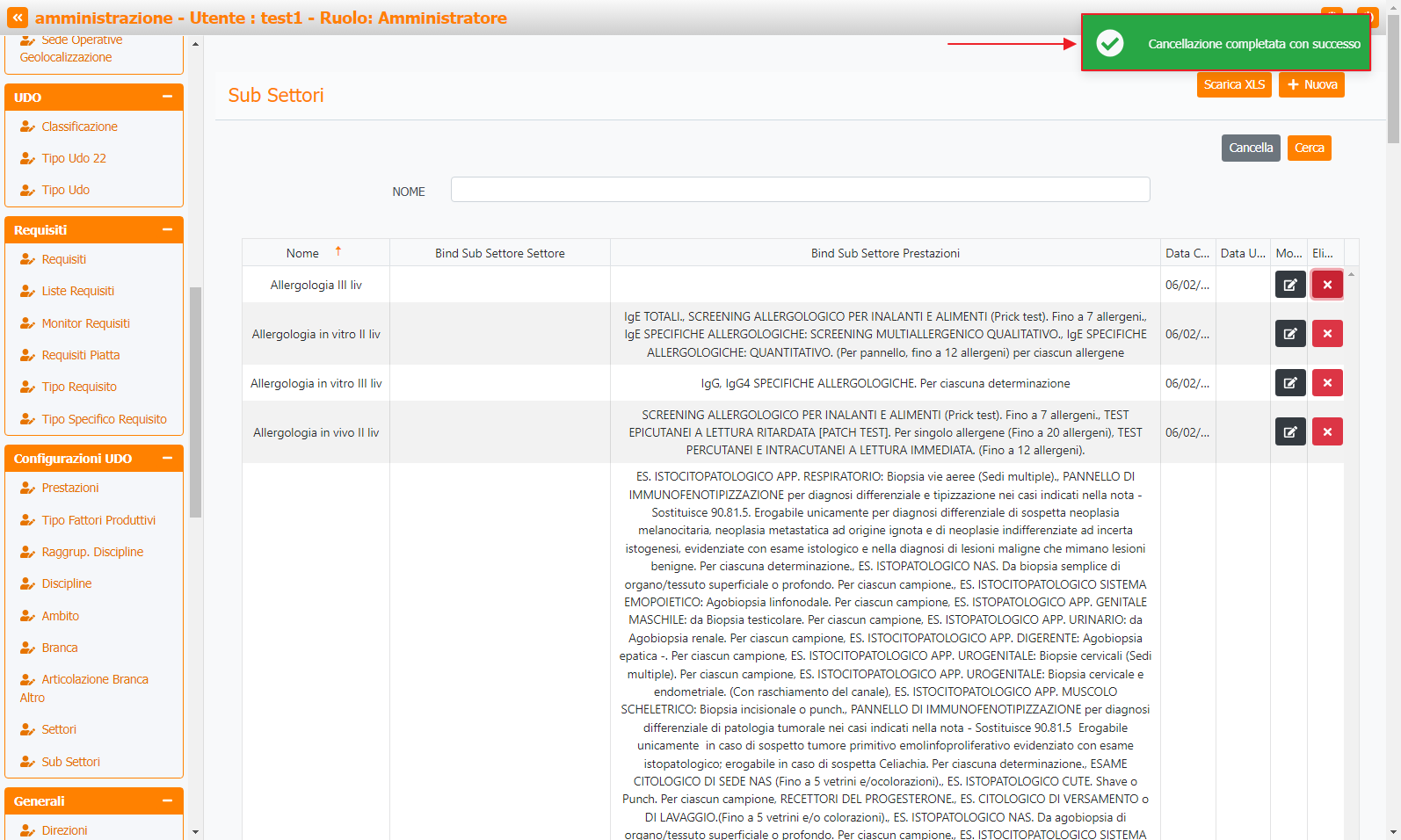1401x840 pixels.
Task: Collapse the Configurazioni UDO section
Action: pyautogui.click(x=167, y=458)
